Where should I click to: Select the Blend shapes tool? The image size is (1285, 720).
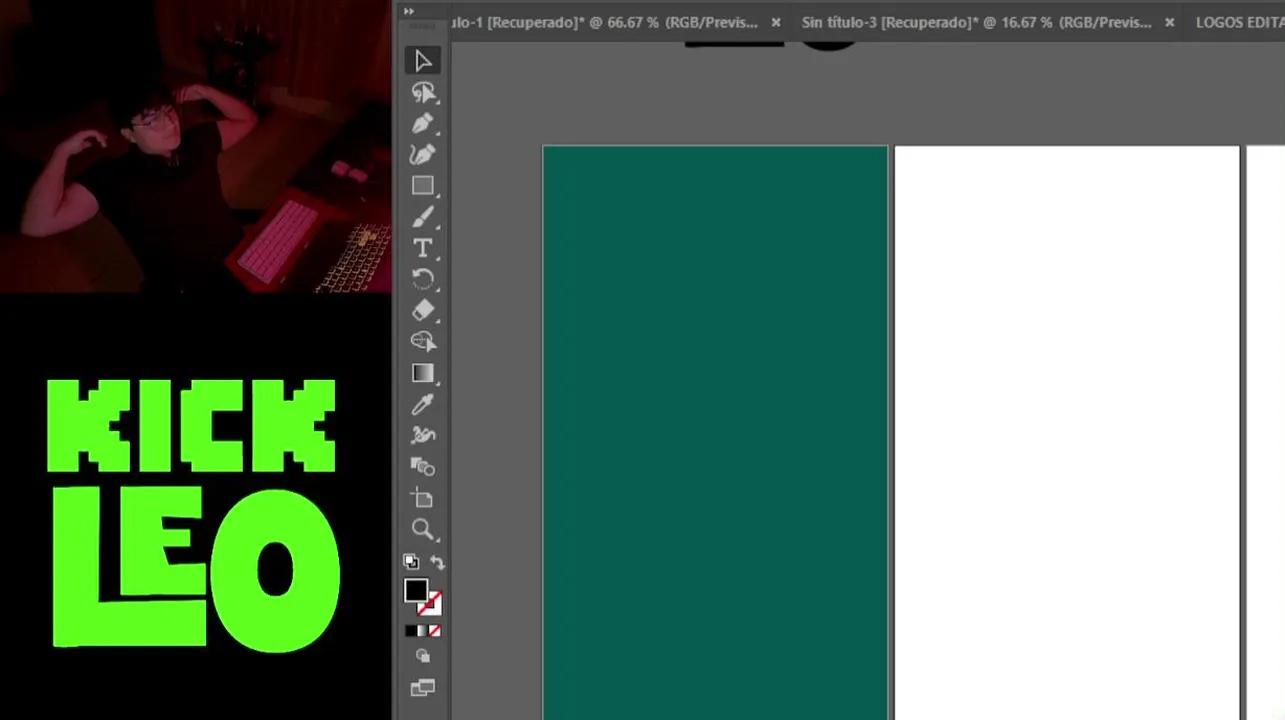pos(423,467)
